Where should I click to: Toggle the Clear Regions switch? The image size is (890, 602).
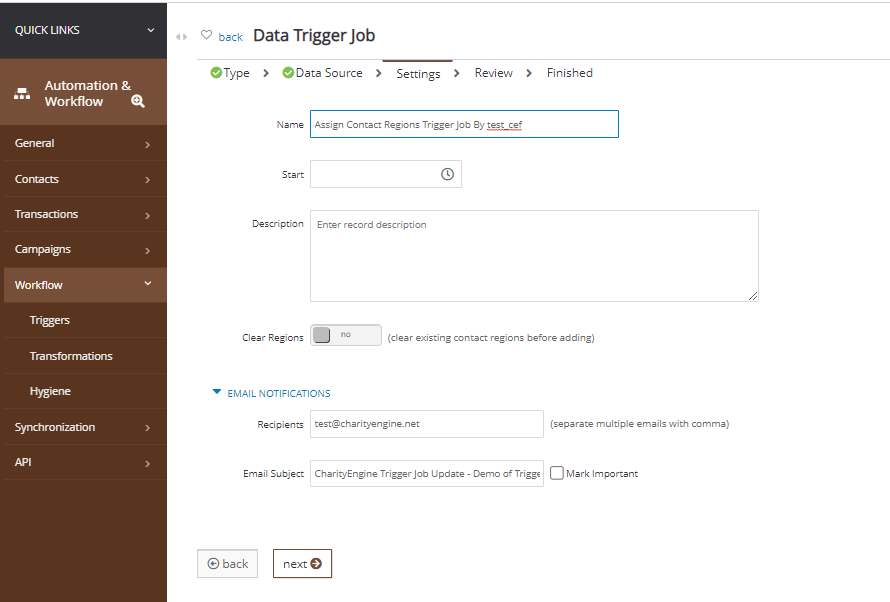coord(346,335)
